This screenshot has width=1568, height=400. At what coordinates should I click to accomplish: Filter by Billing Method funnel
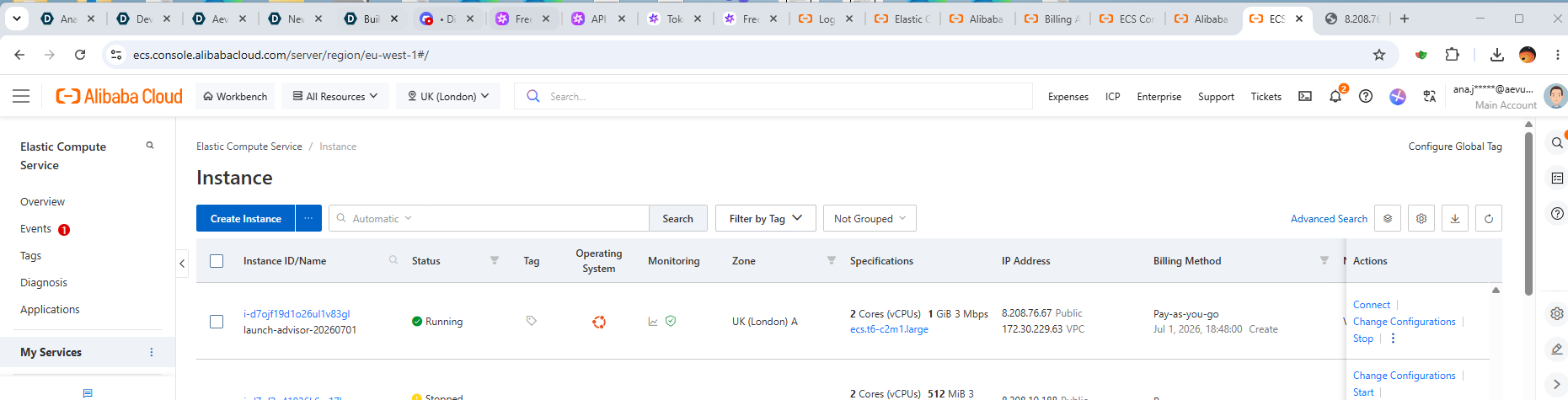[1325, 260]
